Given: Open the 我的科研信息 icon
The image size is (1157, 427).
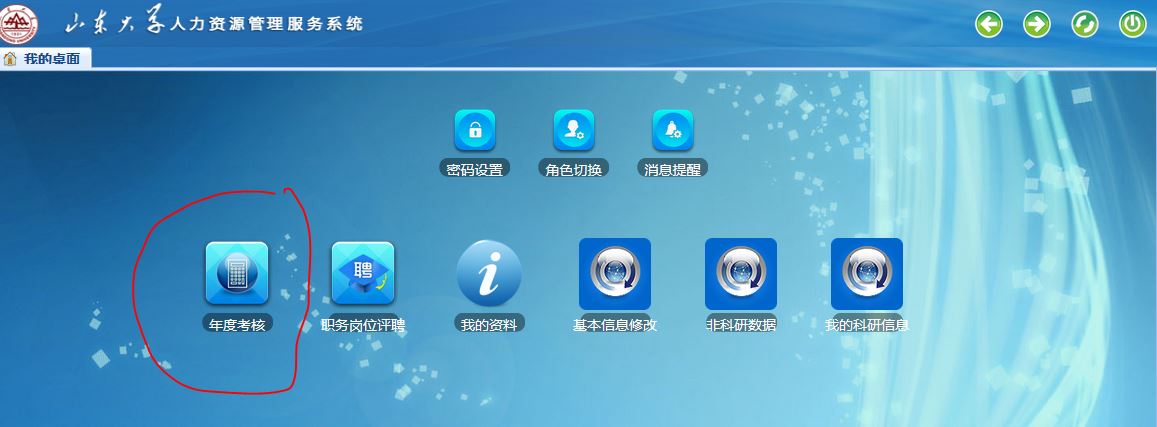Looking at the screenshot, I should [x=867, y=273].
